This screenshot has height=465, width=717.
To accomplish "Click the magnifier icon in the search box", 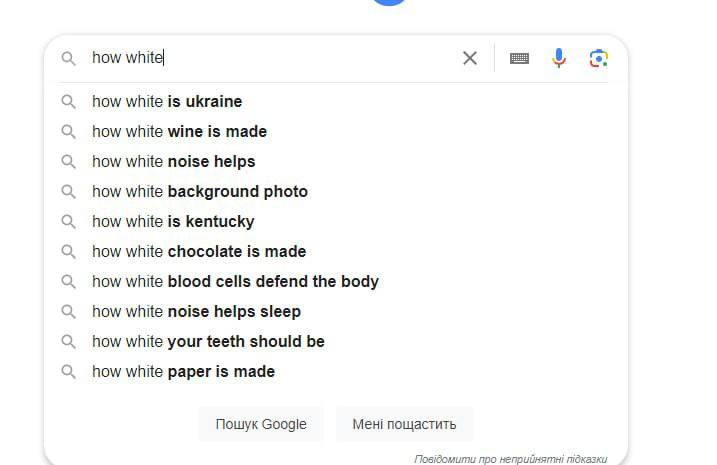I will click(69, 58).
